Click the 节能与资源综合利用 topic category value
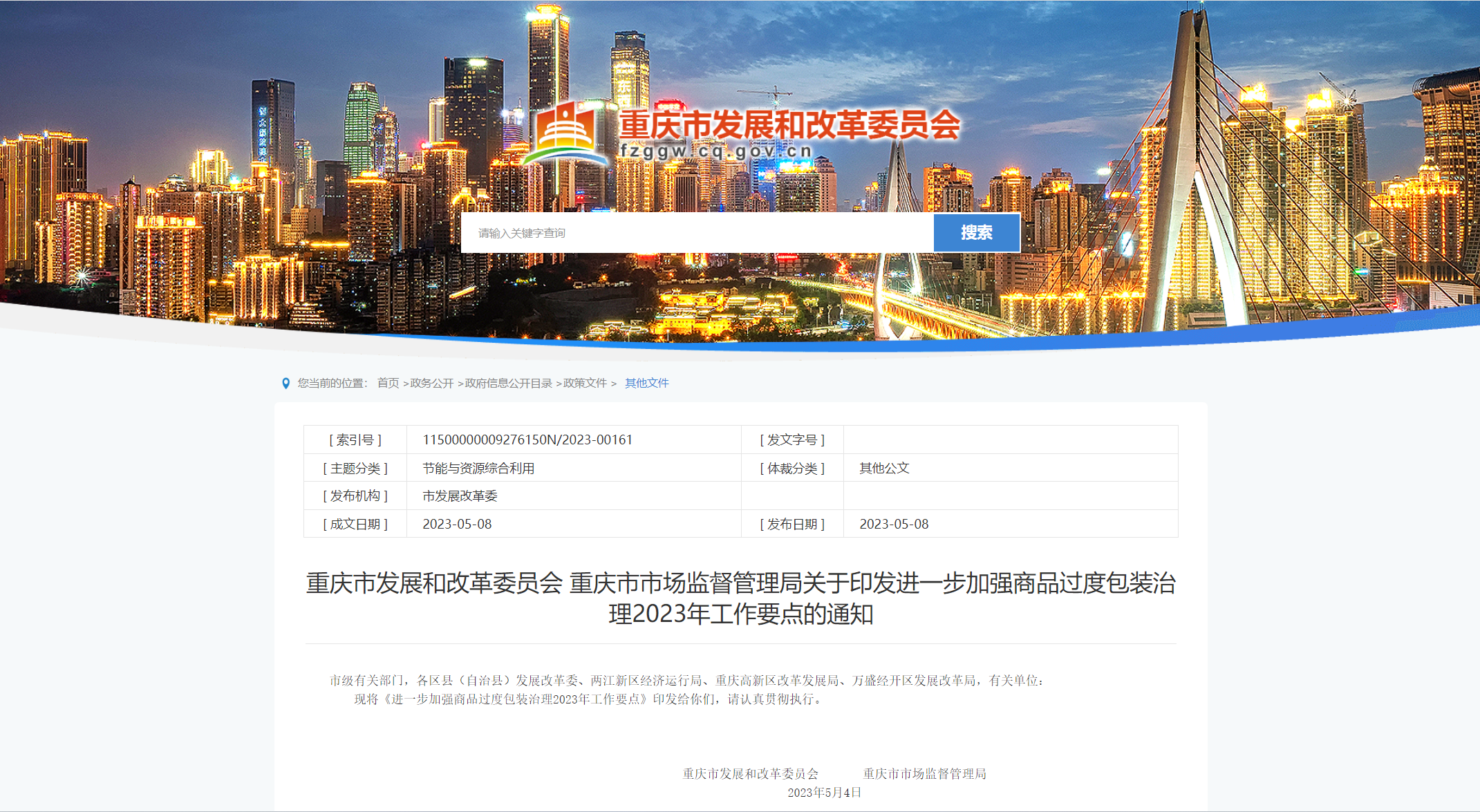 pos(478,469)
